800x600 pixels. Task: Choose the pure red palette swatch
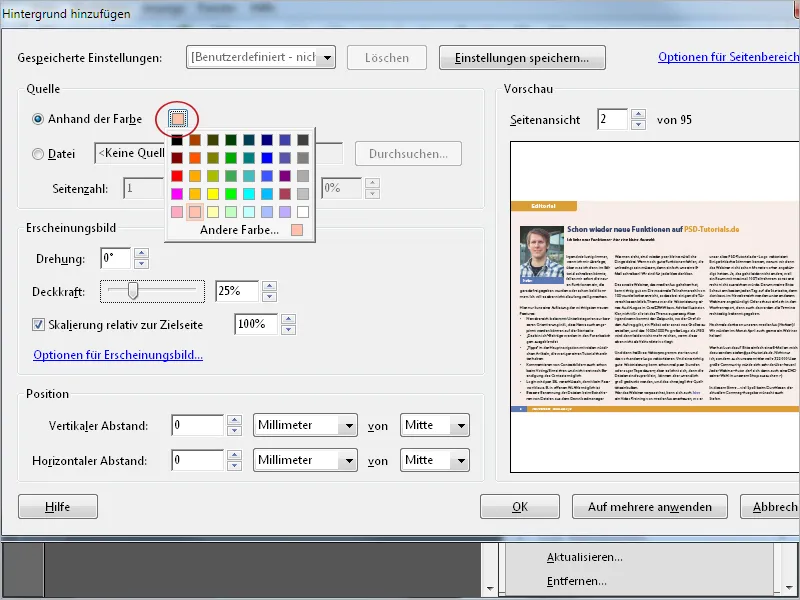177,176
